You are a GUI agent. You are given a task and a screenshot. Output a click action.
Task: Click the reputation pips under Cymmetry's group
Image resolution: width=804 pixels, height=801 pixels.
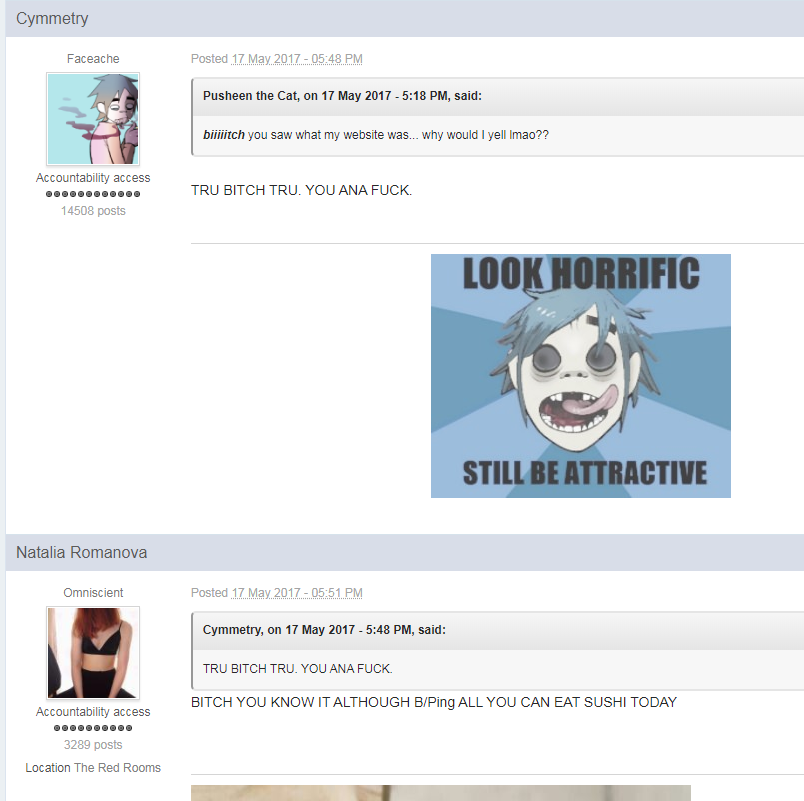click(93, 194)
